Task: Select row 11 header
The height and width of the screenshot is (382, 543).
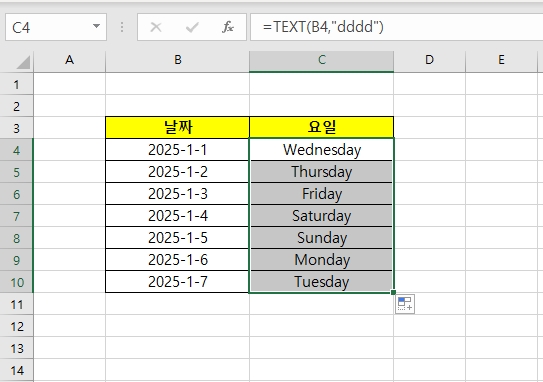Action: tap(17, 304)
